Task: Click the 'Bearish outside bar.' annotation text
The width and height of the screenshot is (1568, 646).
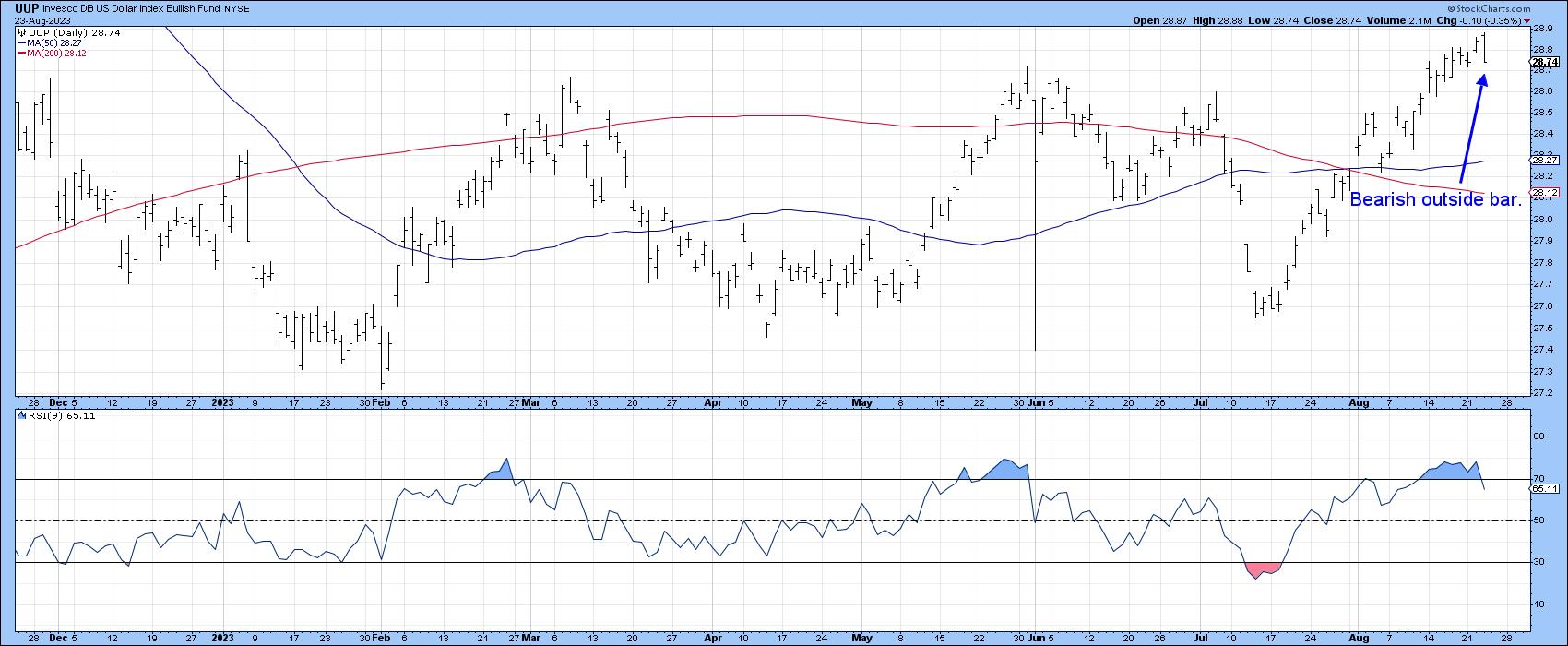Action: (x=1435, y=199)
